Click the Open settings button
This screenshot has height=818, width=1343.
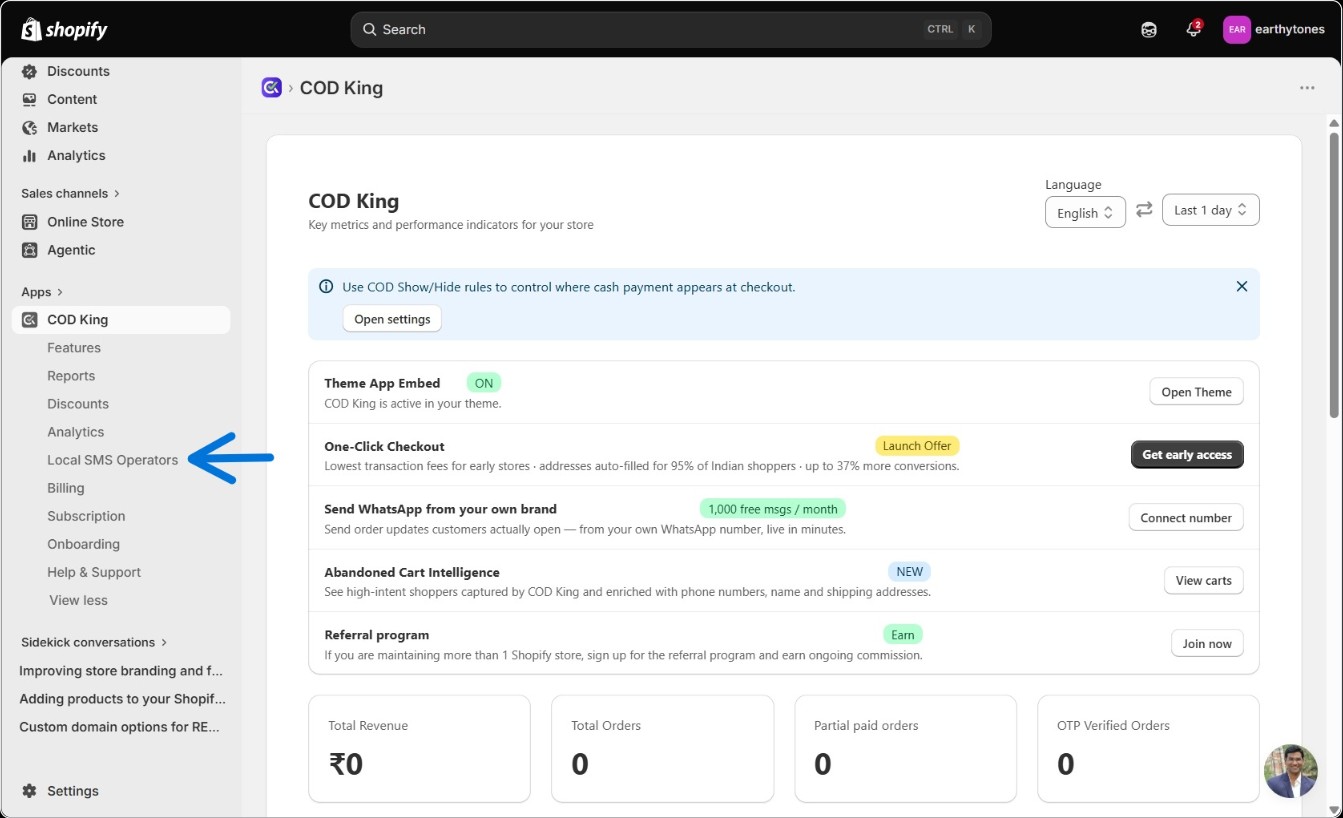(392, 319)
